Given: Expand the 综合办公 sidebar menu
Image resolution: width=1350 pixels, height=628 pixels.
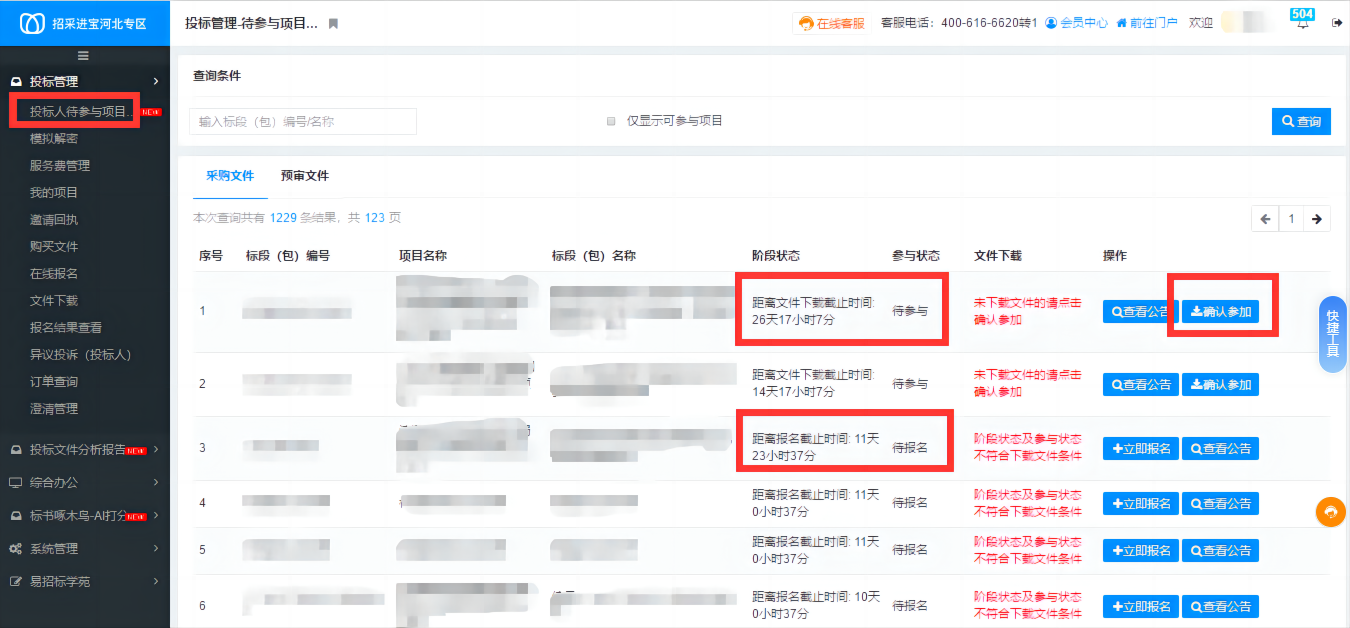Looking at the screenshot, I should tap(84, 482).
